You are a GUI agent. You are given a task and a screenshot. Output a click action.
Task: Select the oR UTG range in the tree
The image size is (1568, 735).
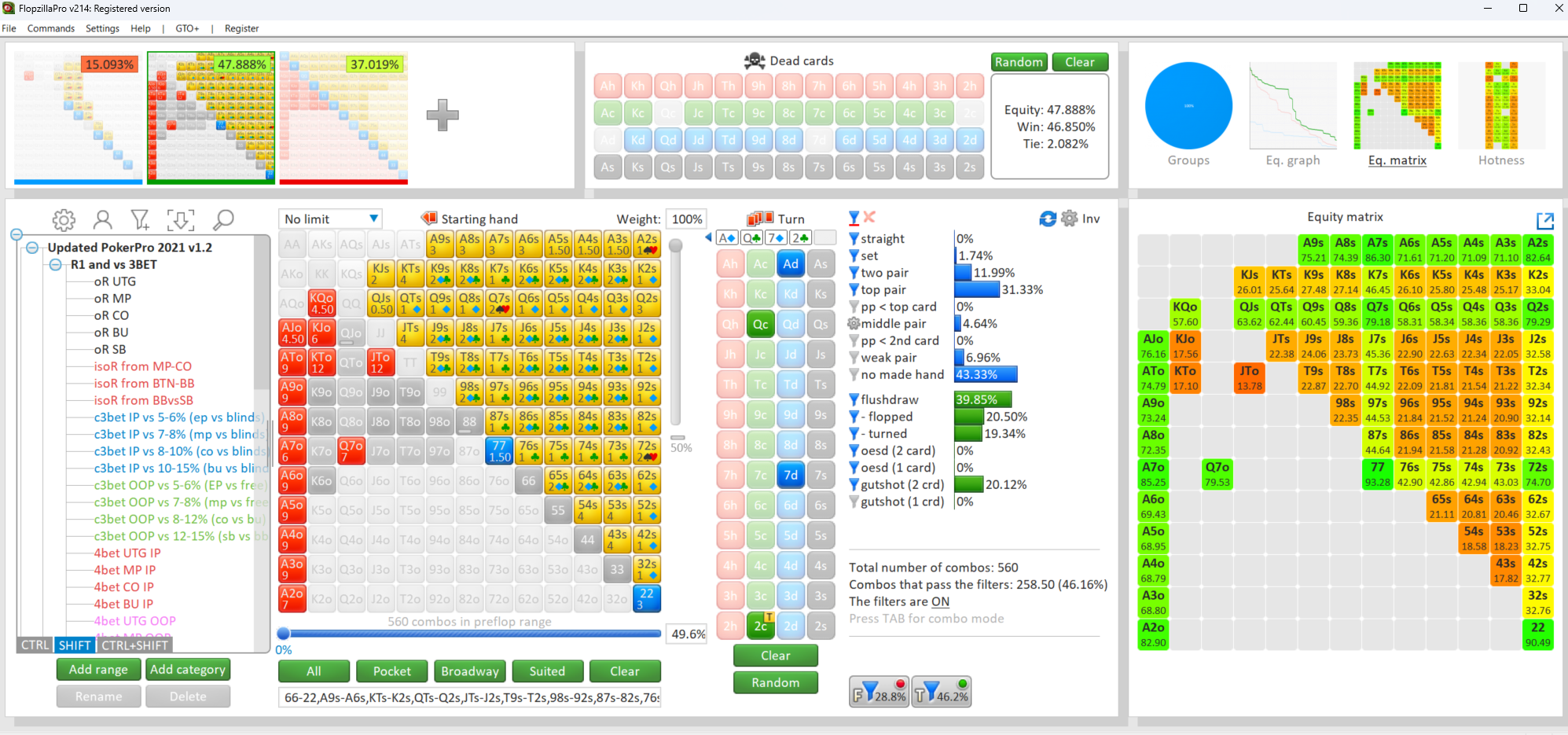(115, 281)
